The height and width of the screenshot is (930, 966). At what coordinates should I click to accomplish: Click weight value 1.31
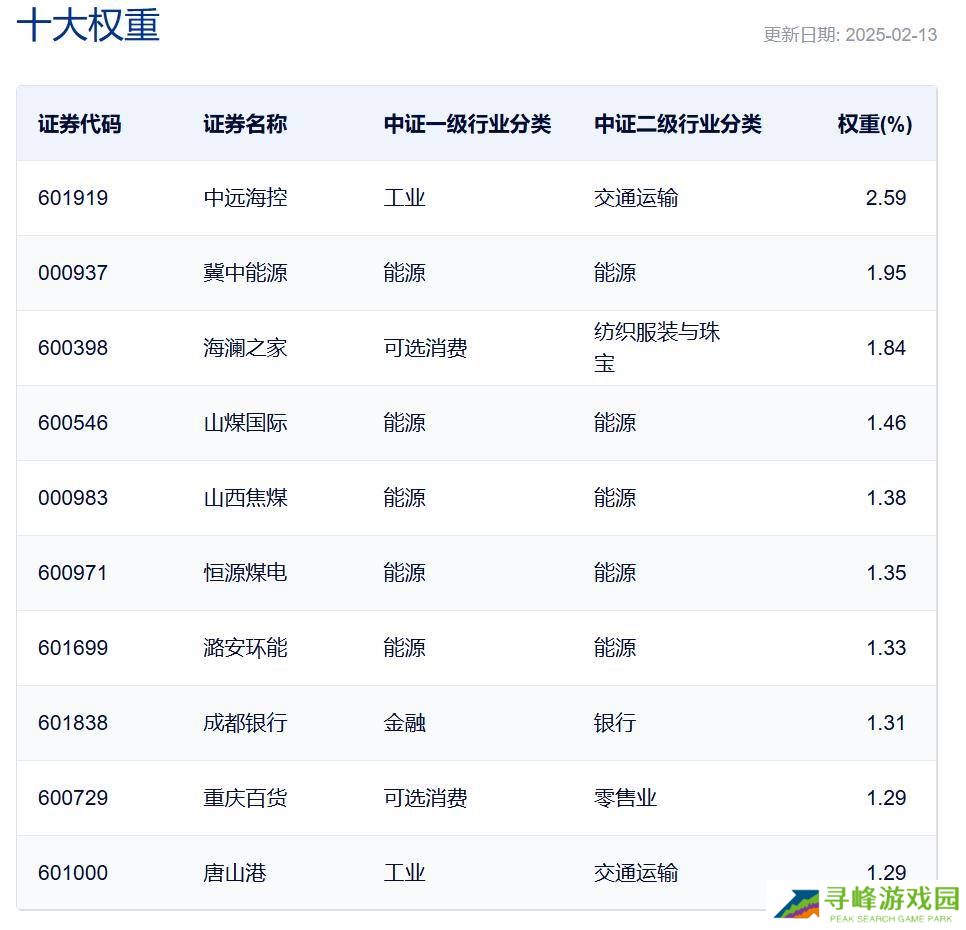(x=886, y=724)
